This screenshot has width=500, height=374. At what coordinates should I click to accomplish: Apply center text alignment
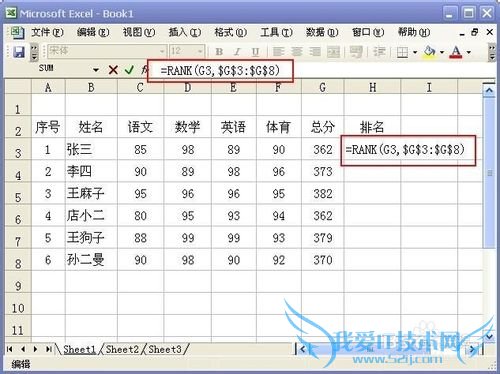pos(297,52)
